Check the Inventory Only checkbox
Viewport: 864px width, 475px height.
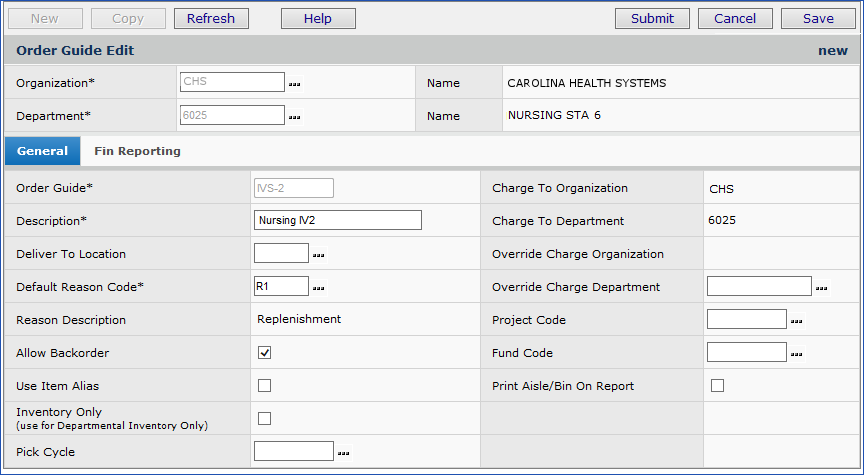click(265, 418)
